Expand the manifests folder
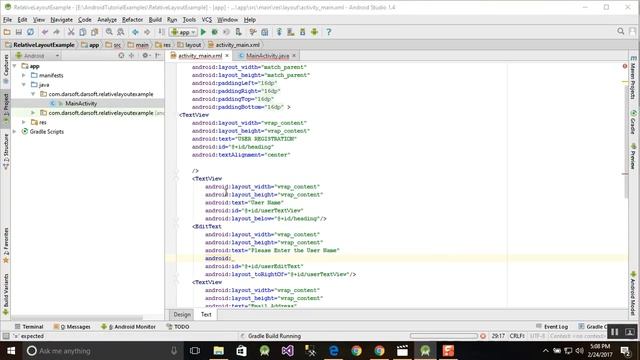 coord(24,75)
